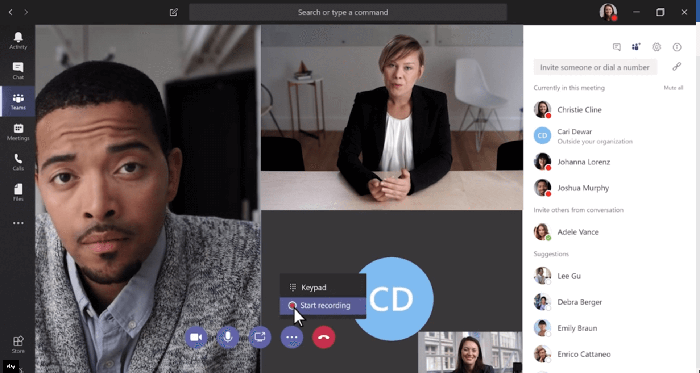700x373 pixels.
Task: Mute the microphone in call controls
Action: [228, 337]
